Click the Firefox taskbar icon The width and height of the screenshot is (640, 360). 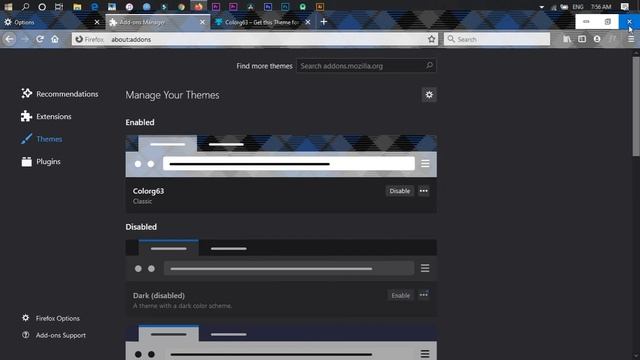point(198,7)
